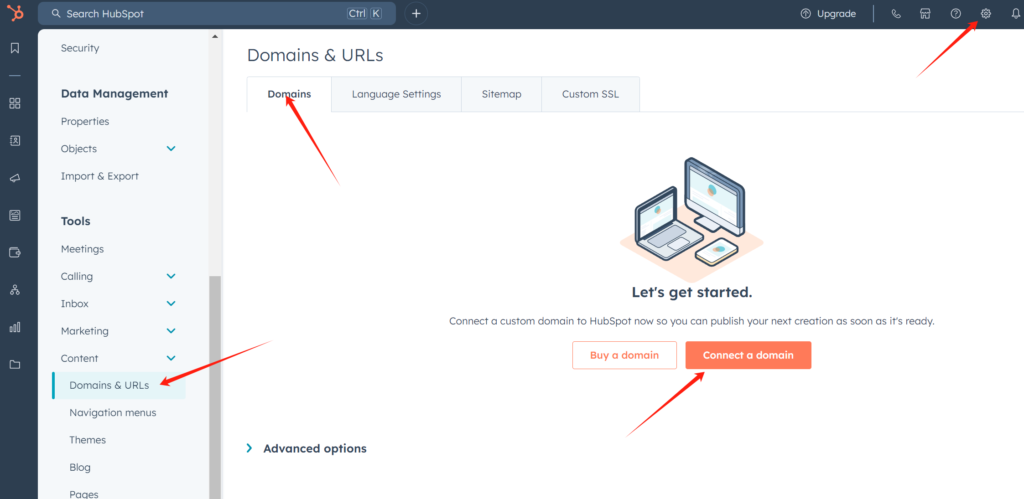Collapse the Content section chevron
This screenshot has width=1024, height=499.
[171, 358]
